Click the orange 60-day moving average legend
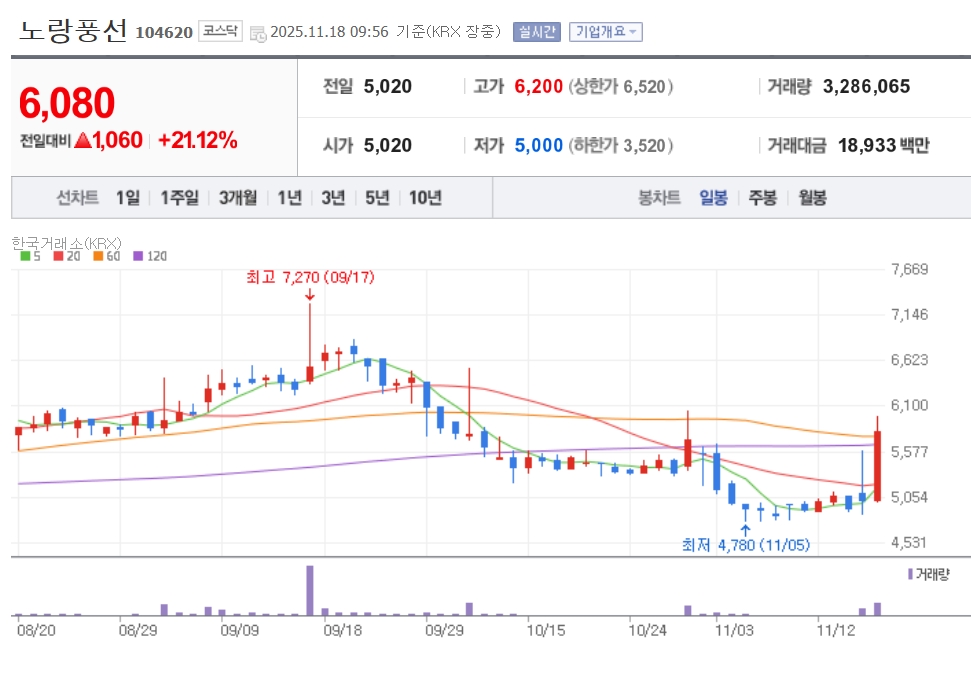 (x=105, y=256)
